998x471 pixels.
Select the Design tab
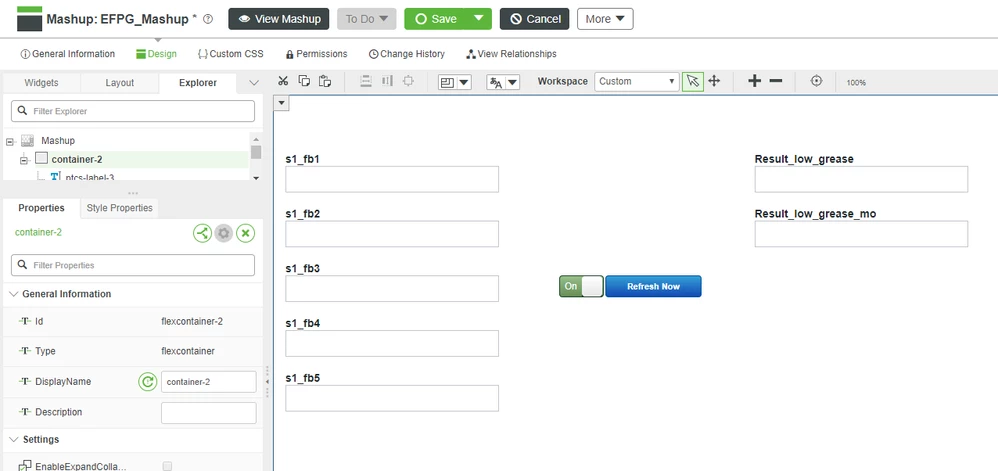[x=157, y=54]
